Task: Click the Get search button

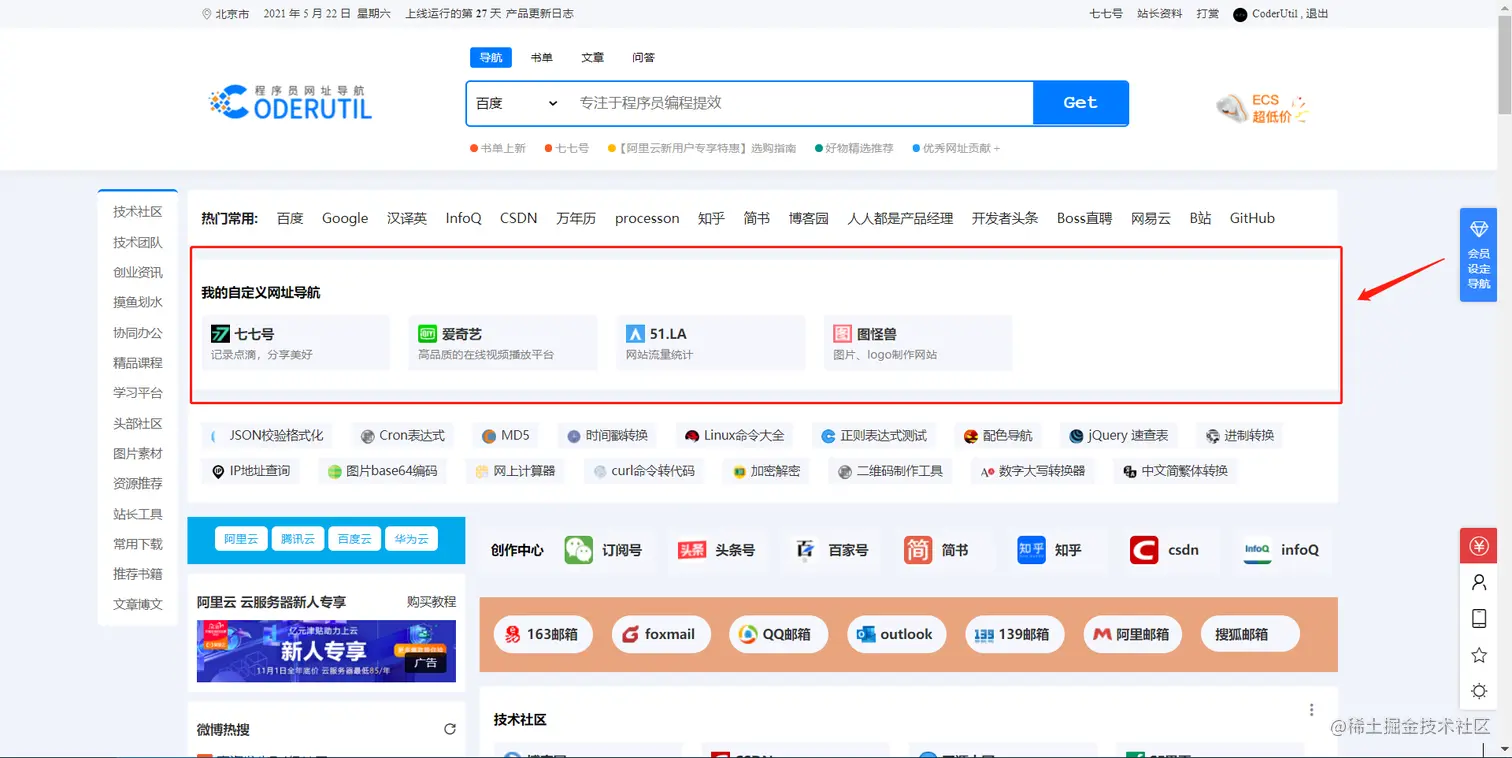Action: click(1080, 103)
